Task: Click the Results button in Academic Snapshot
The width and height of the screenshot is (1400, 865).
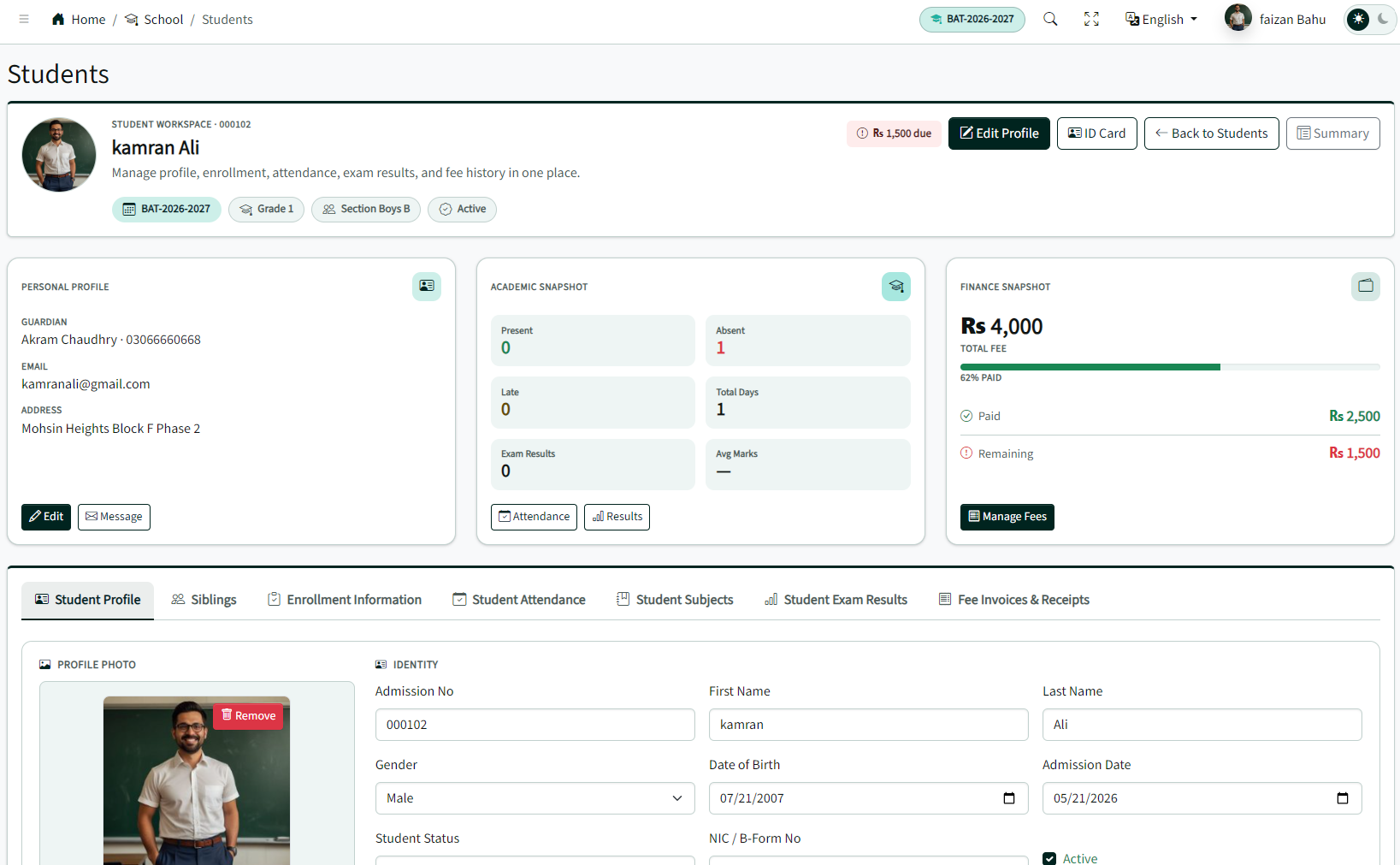Action: click(x=617, y=517)
